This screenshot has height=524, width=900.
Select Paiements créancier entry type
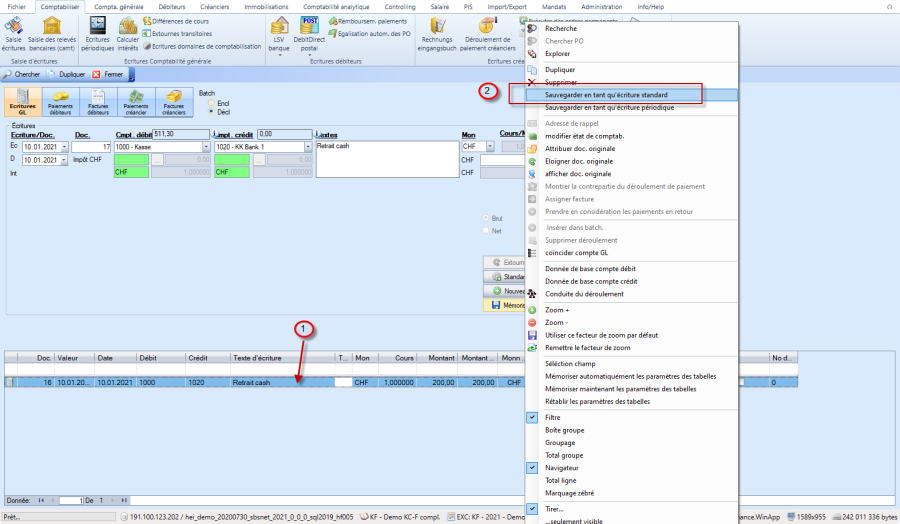pyautogui.click(x=136, y=102)
